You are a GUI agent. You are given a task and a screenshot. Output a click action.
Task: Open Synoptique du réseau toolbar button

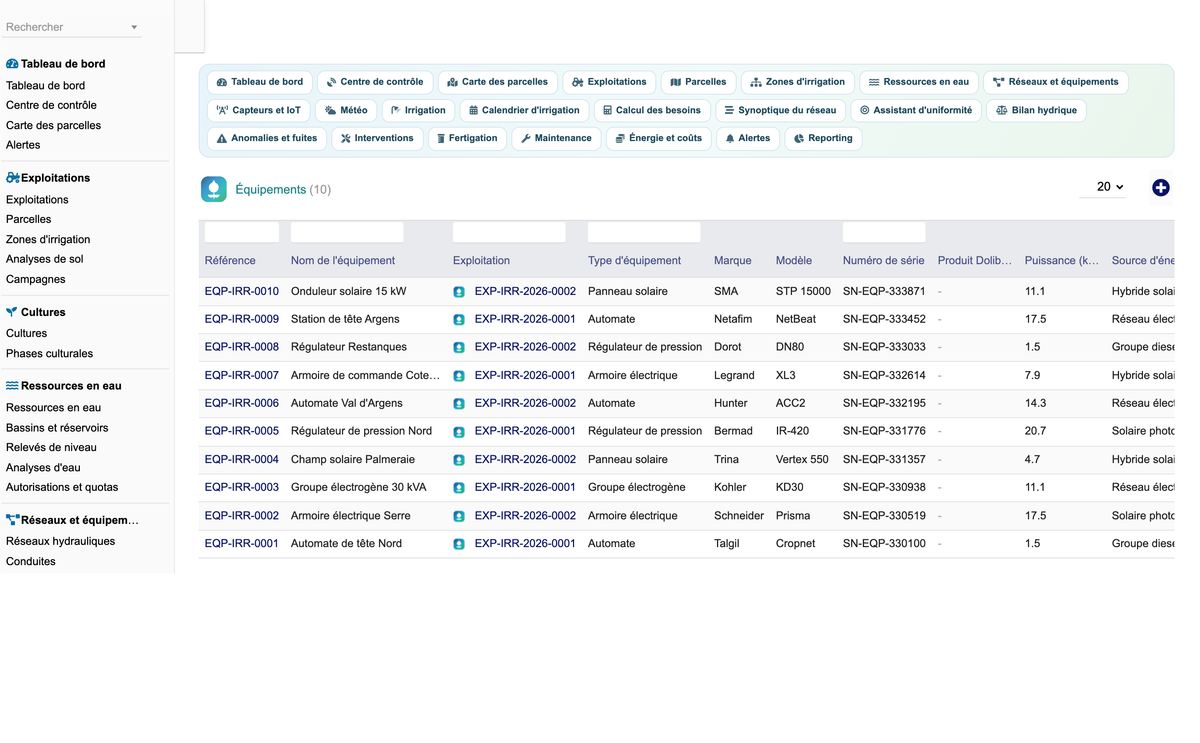[x=781, y=110]
